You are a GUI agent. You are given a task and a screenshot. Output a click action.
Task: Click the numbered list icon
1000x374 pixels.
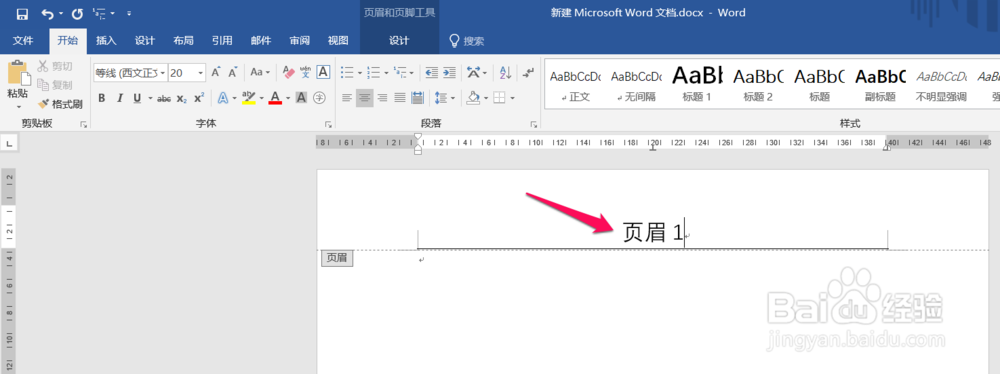click(x=374, y=73)
